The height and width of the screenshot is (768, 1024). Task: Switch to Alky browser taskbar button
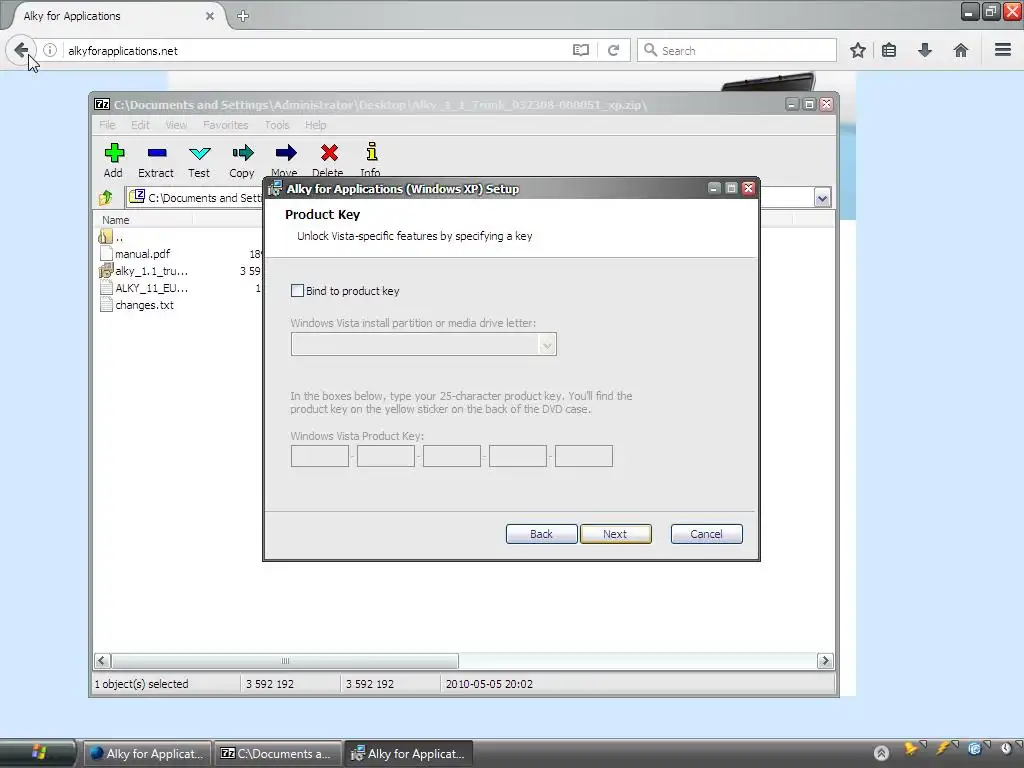point(147,754)
